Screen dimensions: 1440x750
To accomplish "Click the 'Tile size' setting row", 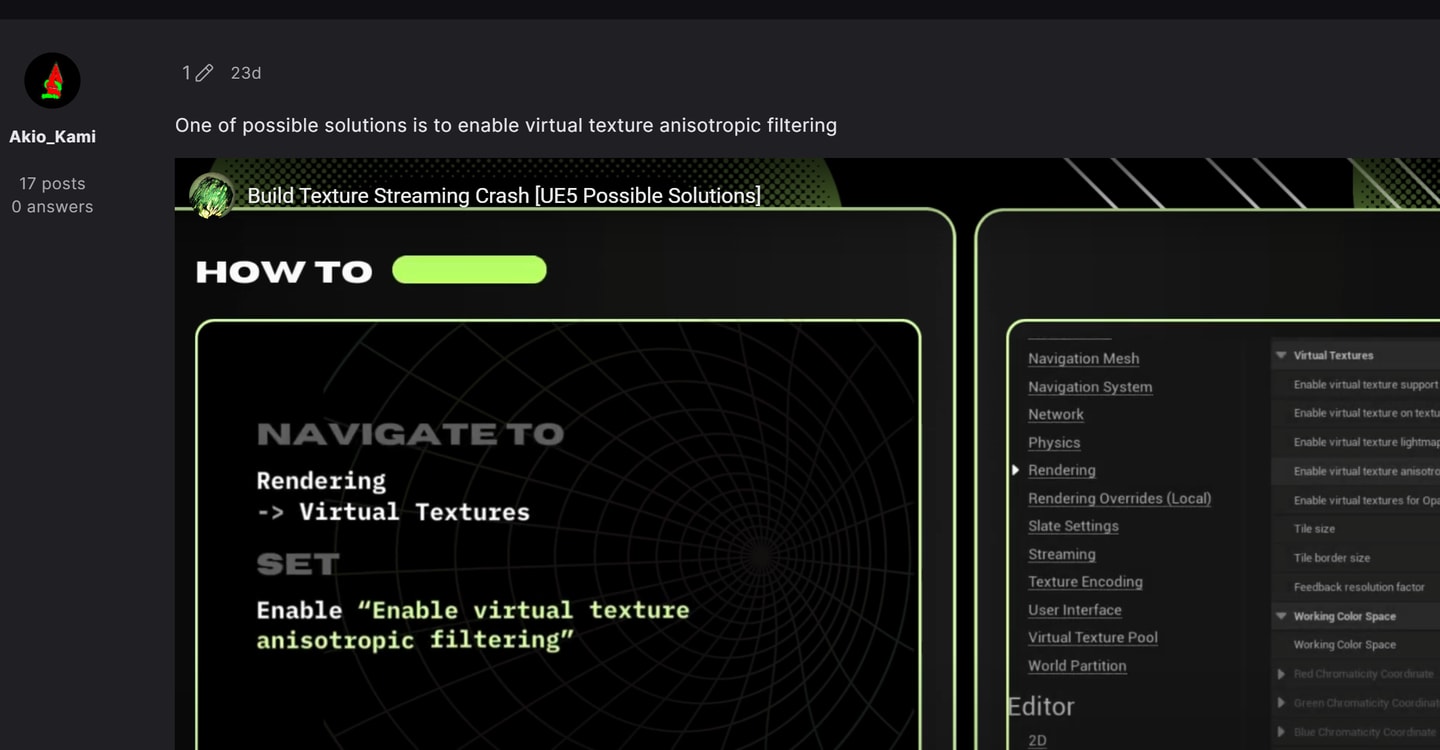I will [x=1356, y=529].
